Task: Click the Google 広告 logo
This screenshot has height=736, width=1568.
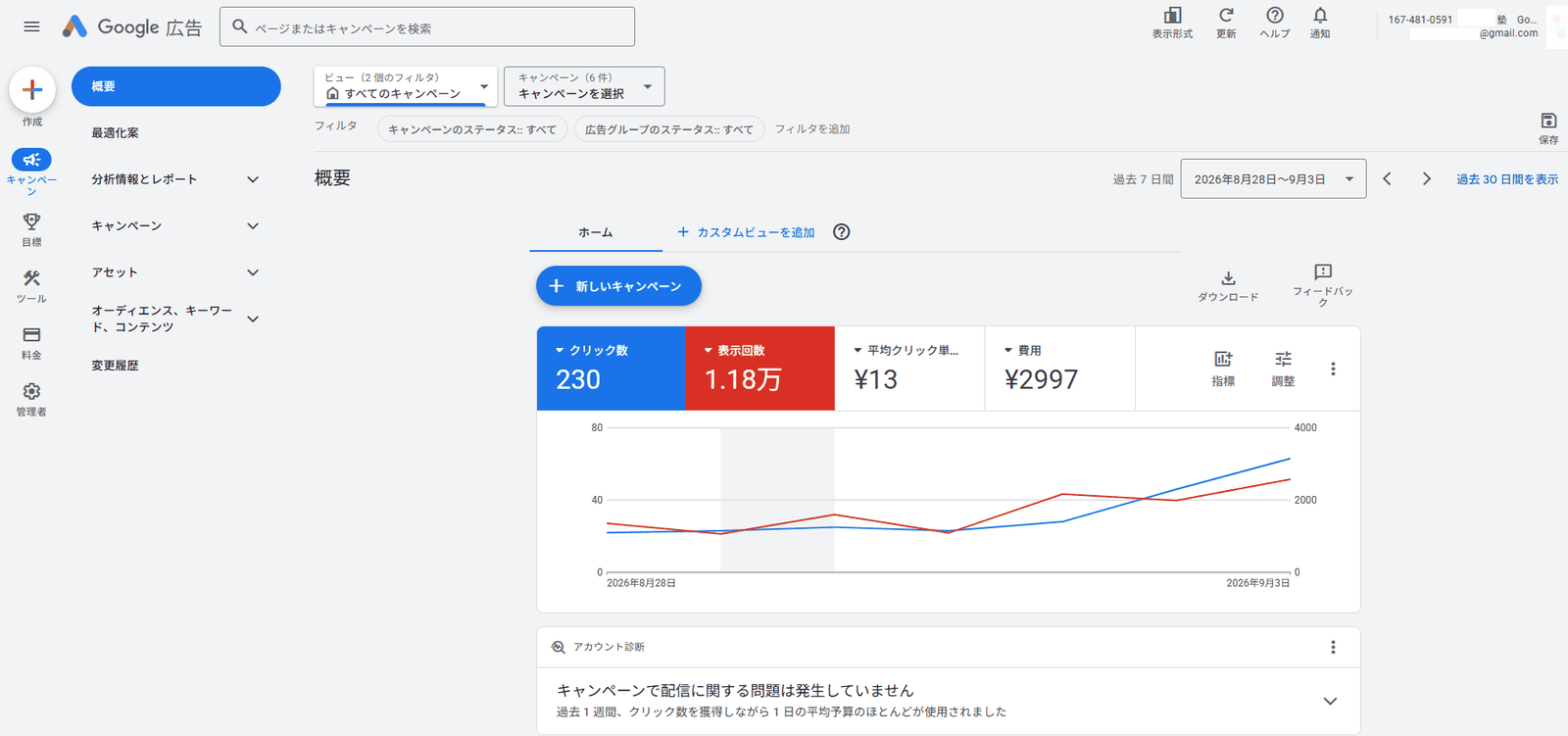Action: click(131, 26)
